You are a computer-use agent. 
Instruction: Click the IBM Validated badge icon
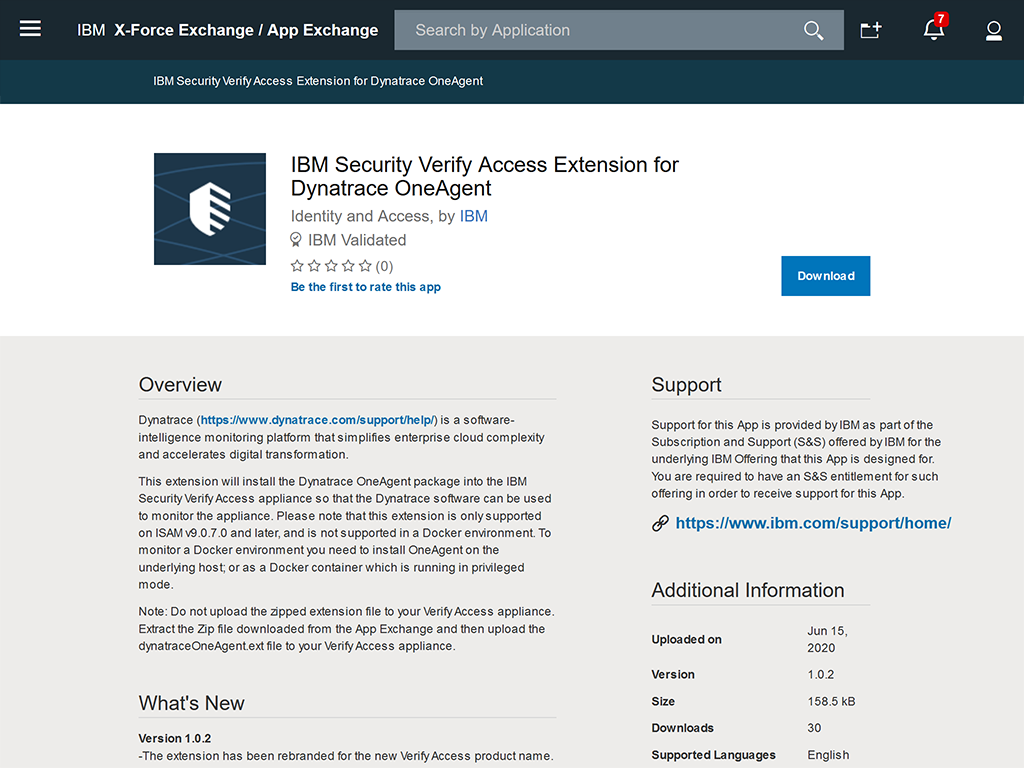click(x=296, y=240)
